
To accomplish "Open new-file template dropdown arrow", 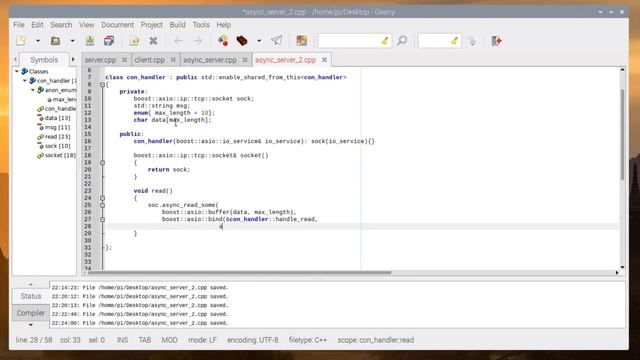I will (38, 41).
